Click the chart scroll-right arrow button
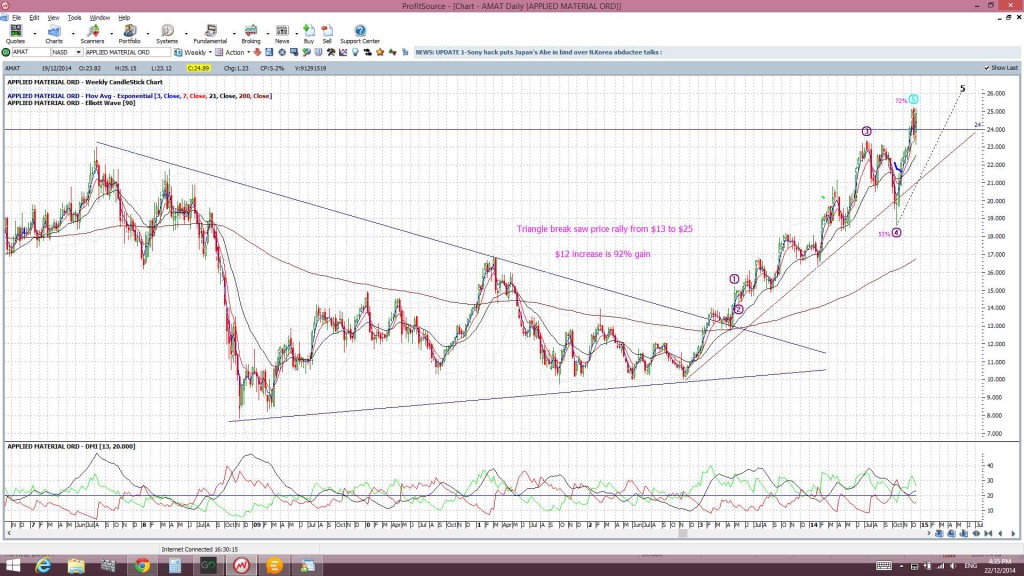This screenshot has height=576, width=1024. 929,534
